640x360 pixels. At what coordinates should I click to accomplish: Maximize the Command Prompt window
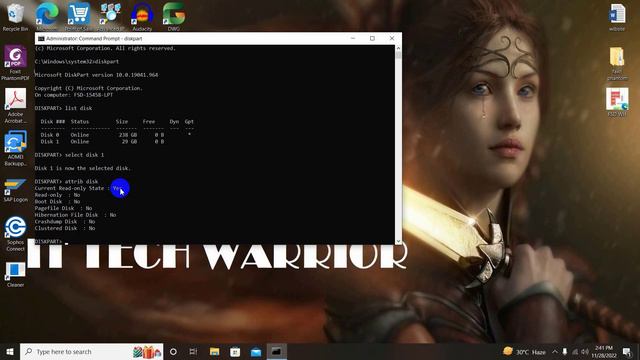[372, 38]
